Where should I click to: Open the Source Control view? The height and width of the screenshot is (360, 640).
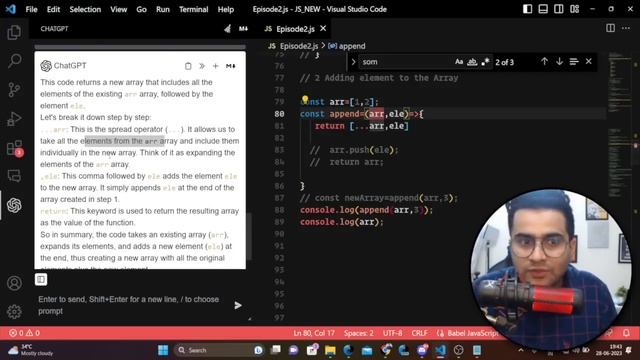coord(14,89)
